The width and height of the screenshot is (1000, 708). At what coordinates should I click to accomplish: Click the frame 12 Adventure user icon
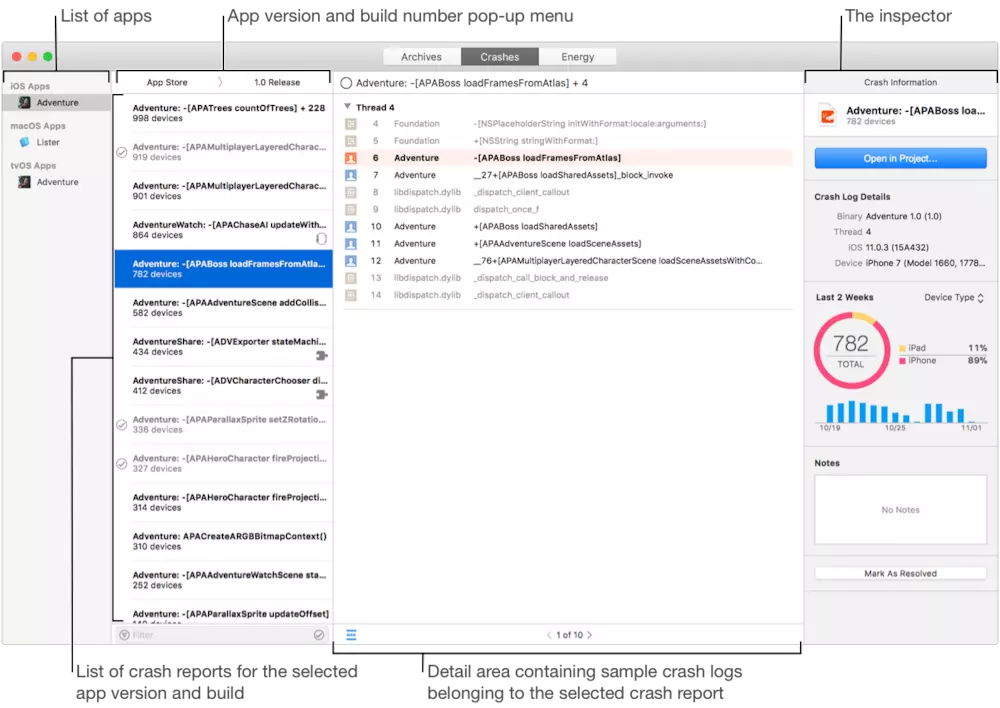[x=351, y=261]
